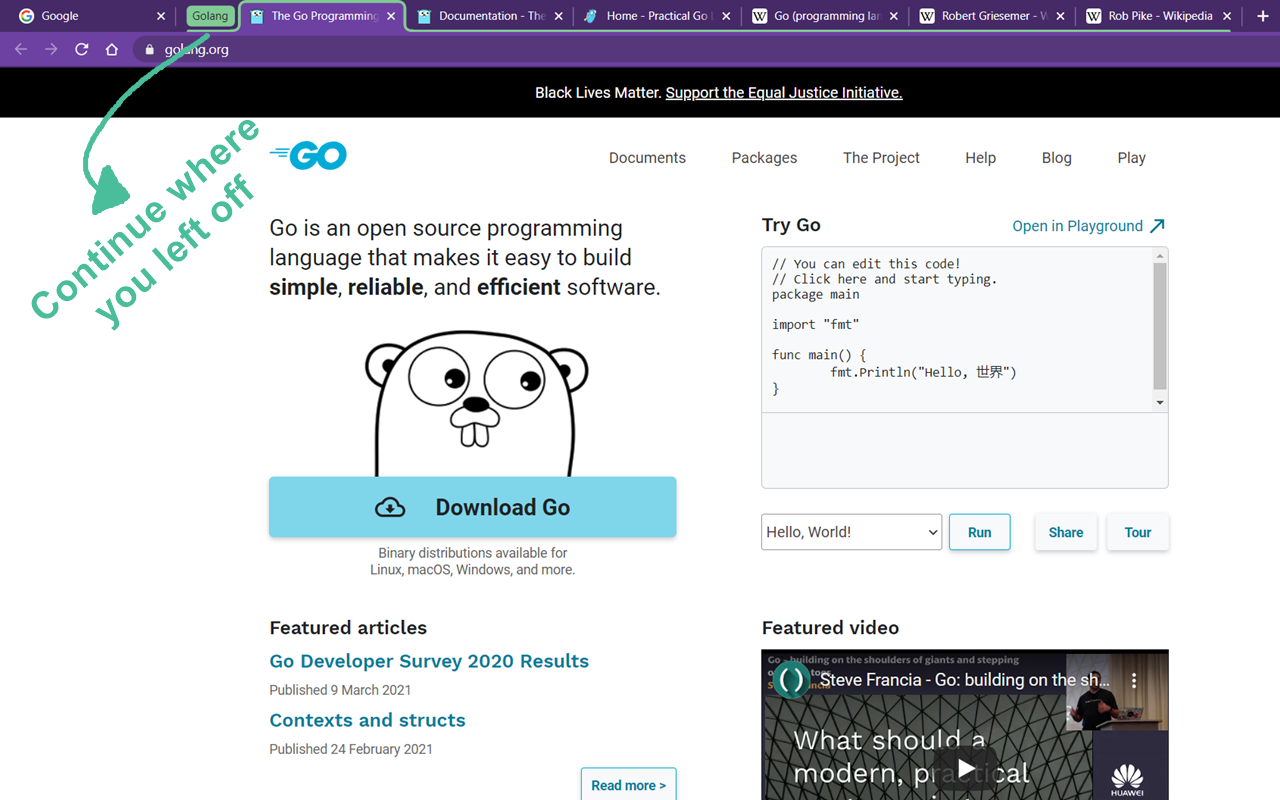This screenshot has height=800, width=1280.
Task: Click the address bar URL golang.org
Action: point(197,49)
